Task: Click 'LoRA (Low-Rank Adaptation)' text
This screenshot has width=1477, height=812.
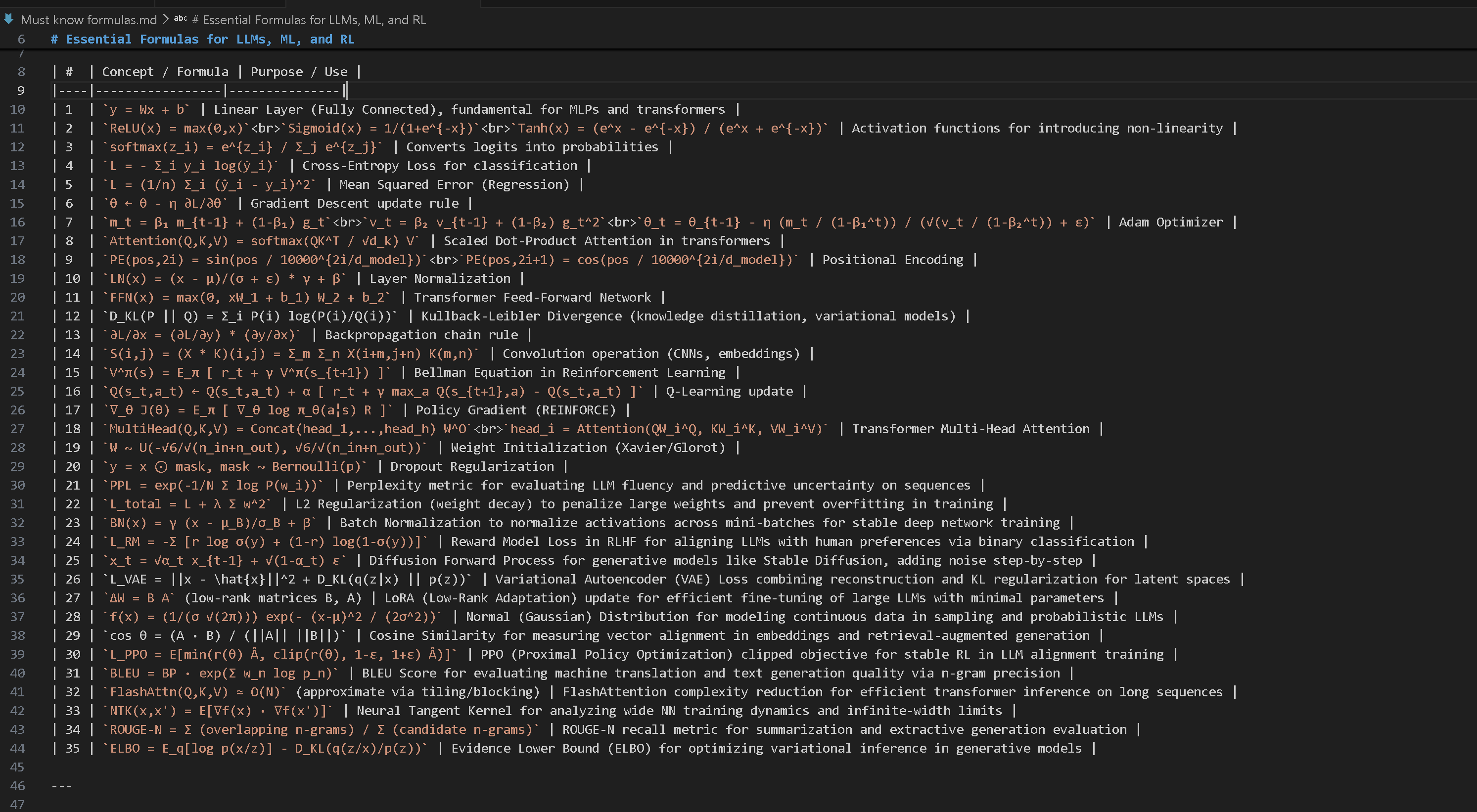Action: click(x=480, y=598)
